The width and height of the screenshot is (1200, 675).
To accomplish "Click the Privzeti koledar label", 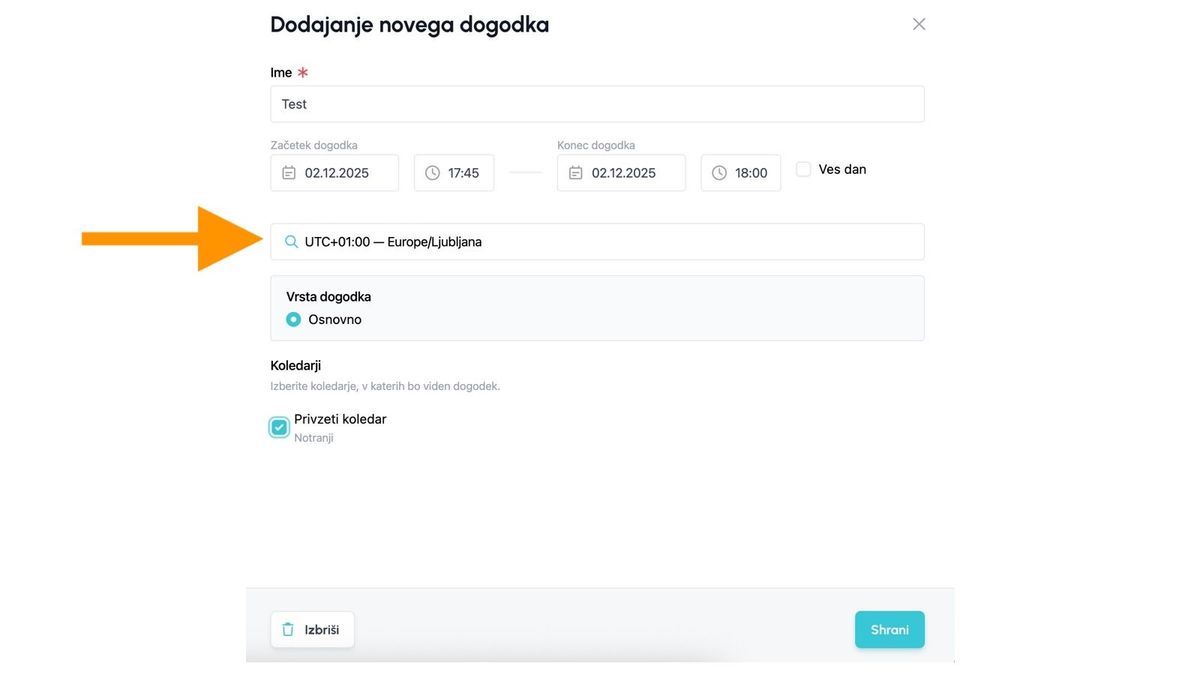I will point(340,419).
